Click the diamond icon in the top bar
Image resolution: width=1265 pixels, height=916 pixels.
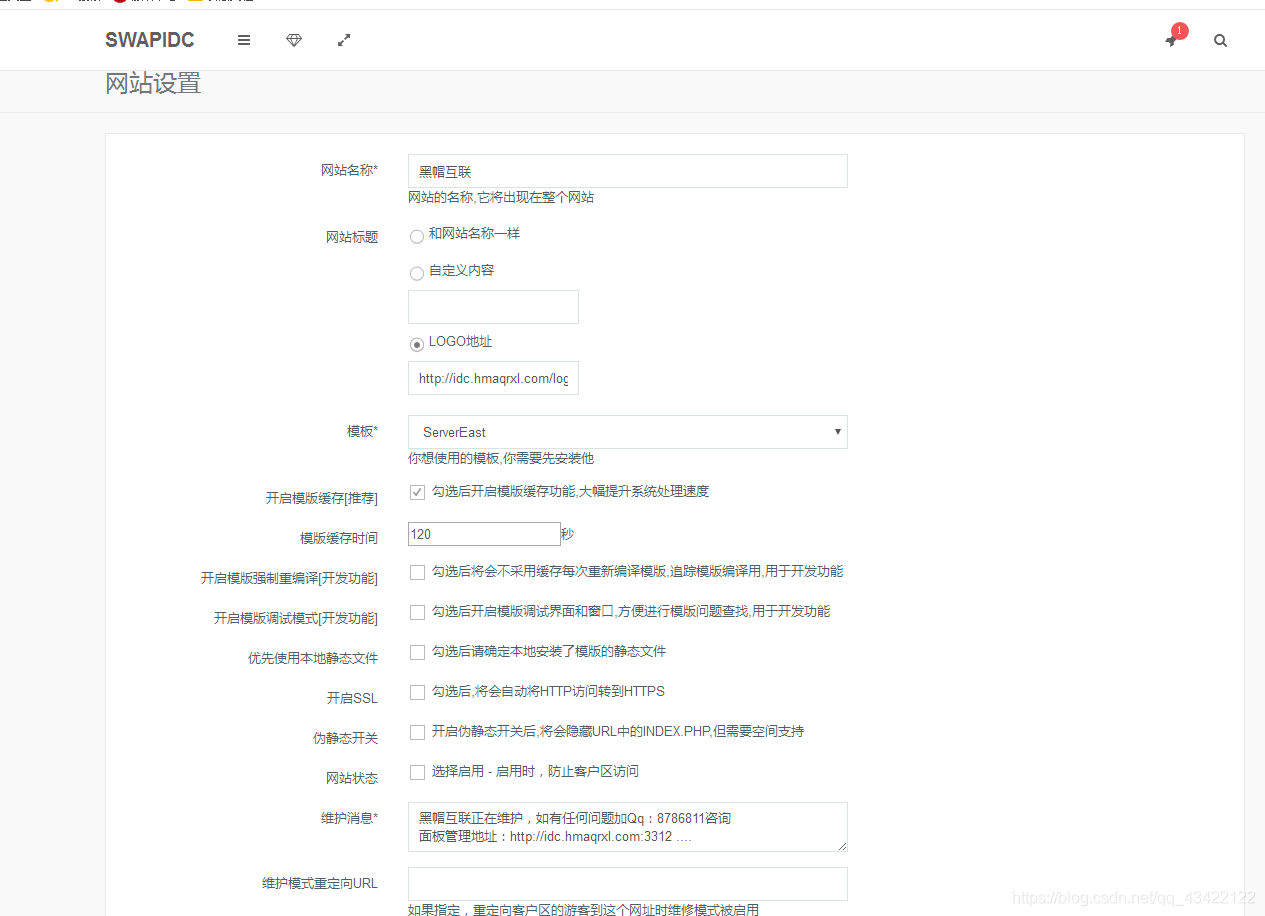coord(294,40)
